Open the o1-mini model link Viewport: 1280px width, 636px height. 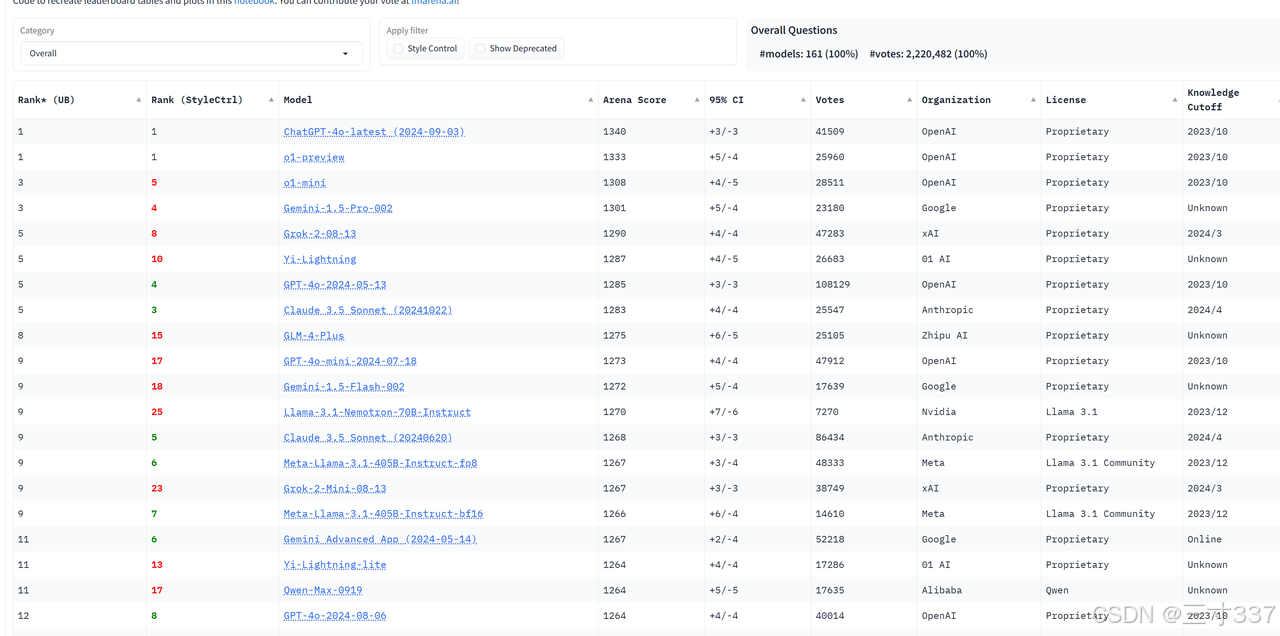305,183
